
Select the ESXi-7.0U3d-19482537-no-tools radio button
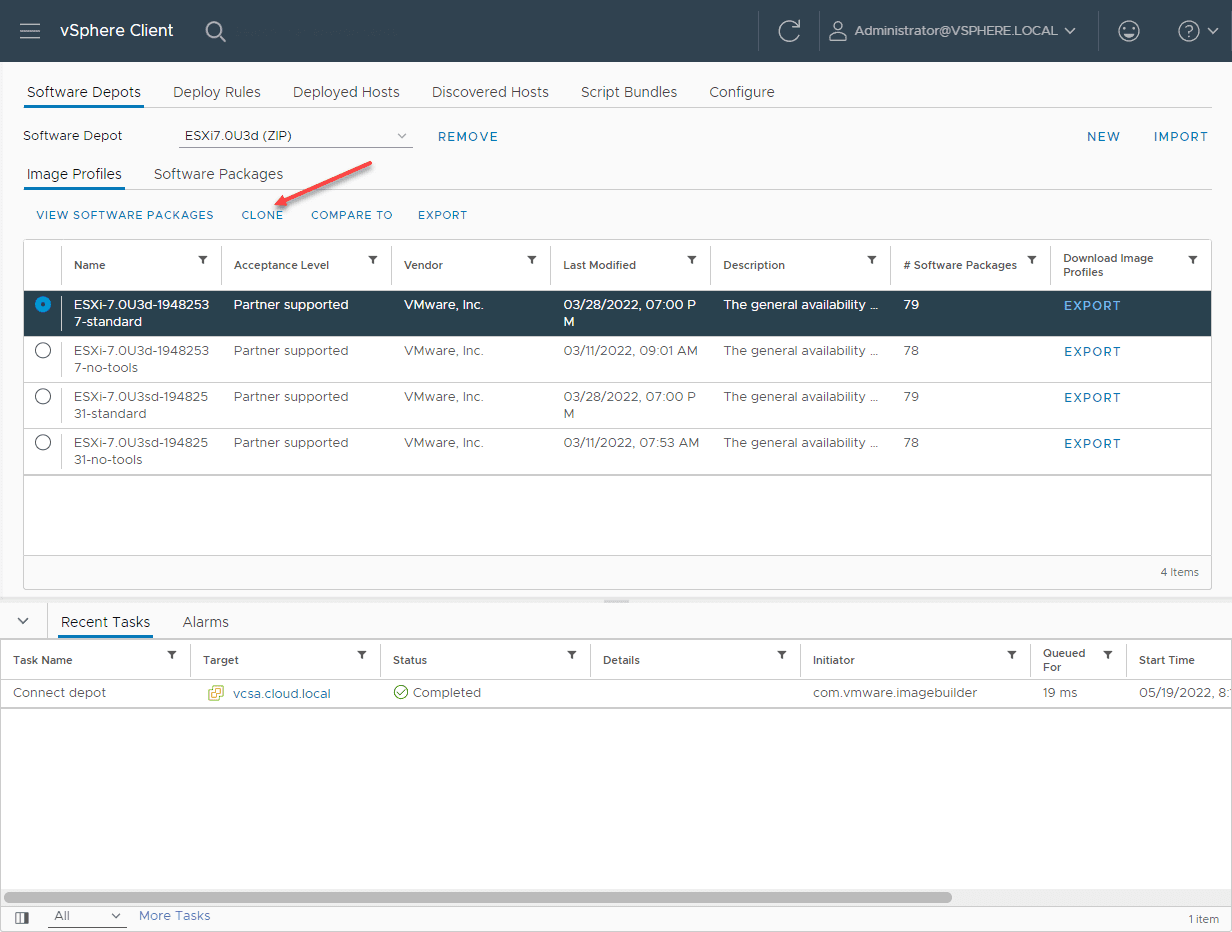click(x=43, y=351)
